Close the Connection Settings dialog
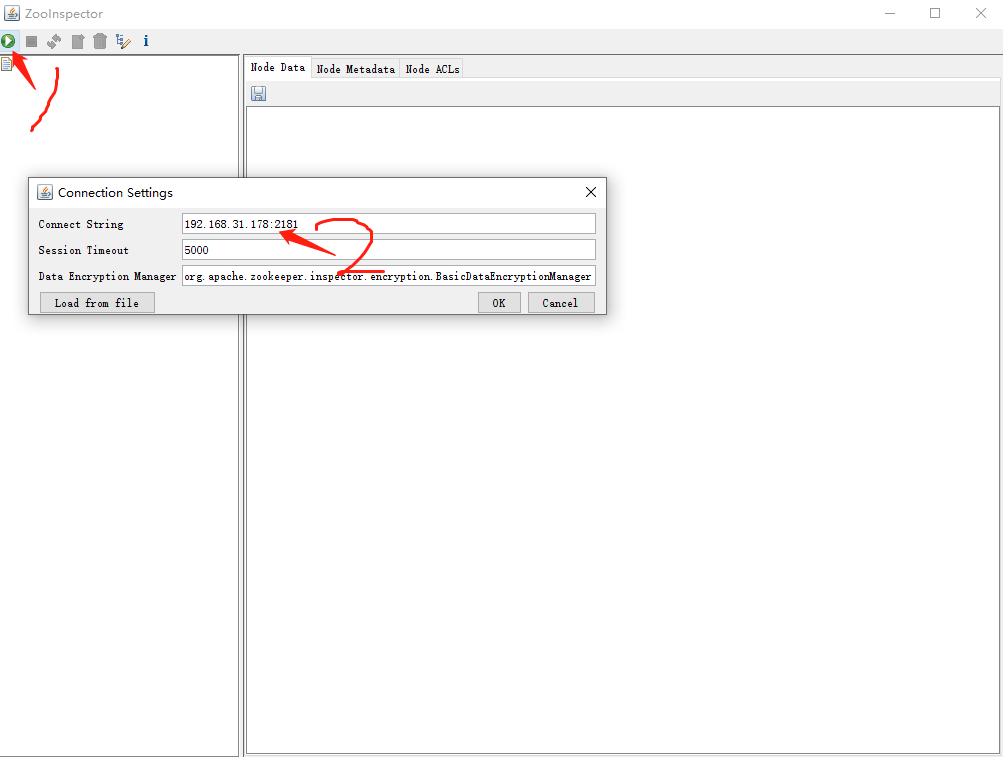Screen dimensions: 1003x757 tap(590, 192)
